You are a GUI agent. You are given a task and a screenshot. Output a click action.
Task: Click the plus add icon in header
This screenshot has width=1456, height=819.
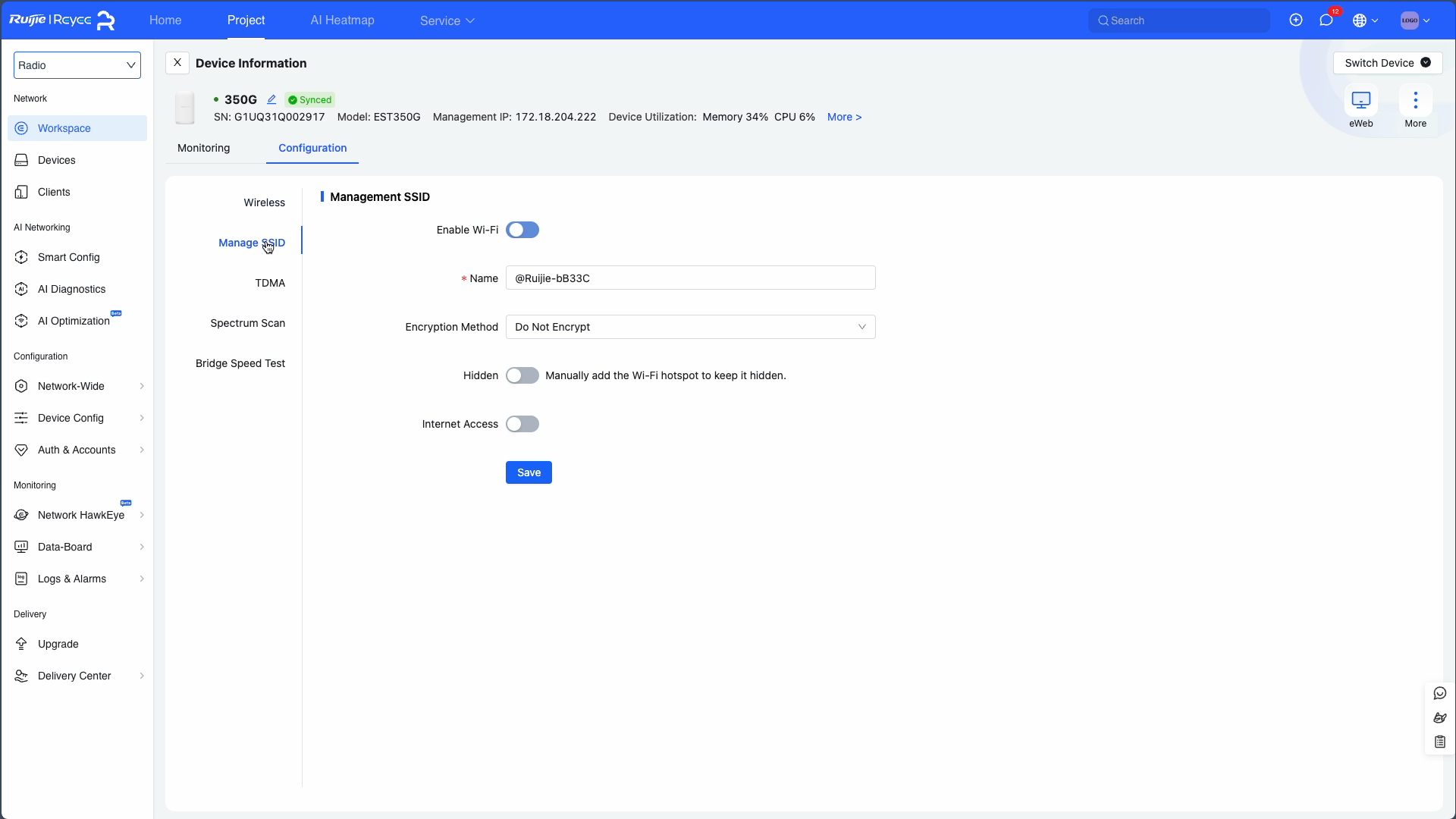pyautogui.click(x=1296, y=20)
